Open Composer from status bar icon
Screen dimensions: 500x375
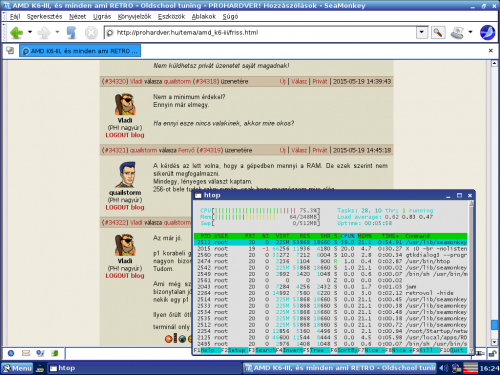pyautogui.click(x=40, y=353)
